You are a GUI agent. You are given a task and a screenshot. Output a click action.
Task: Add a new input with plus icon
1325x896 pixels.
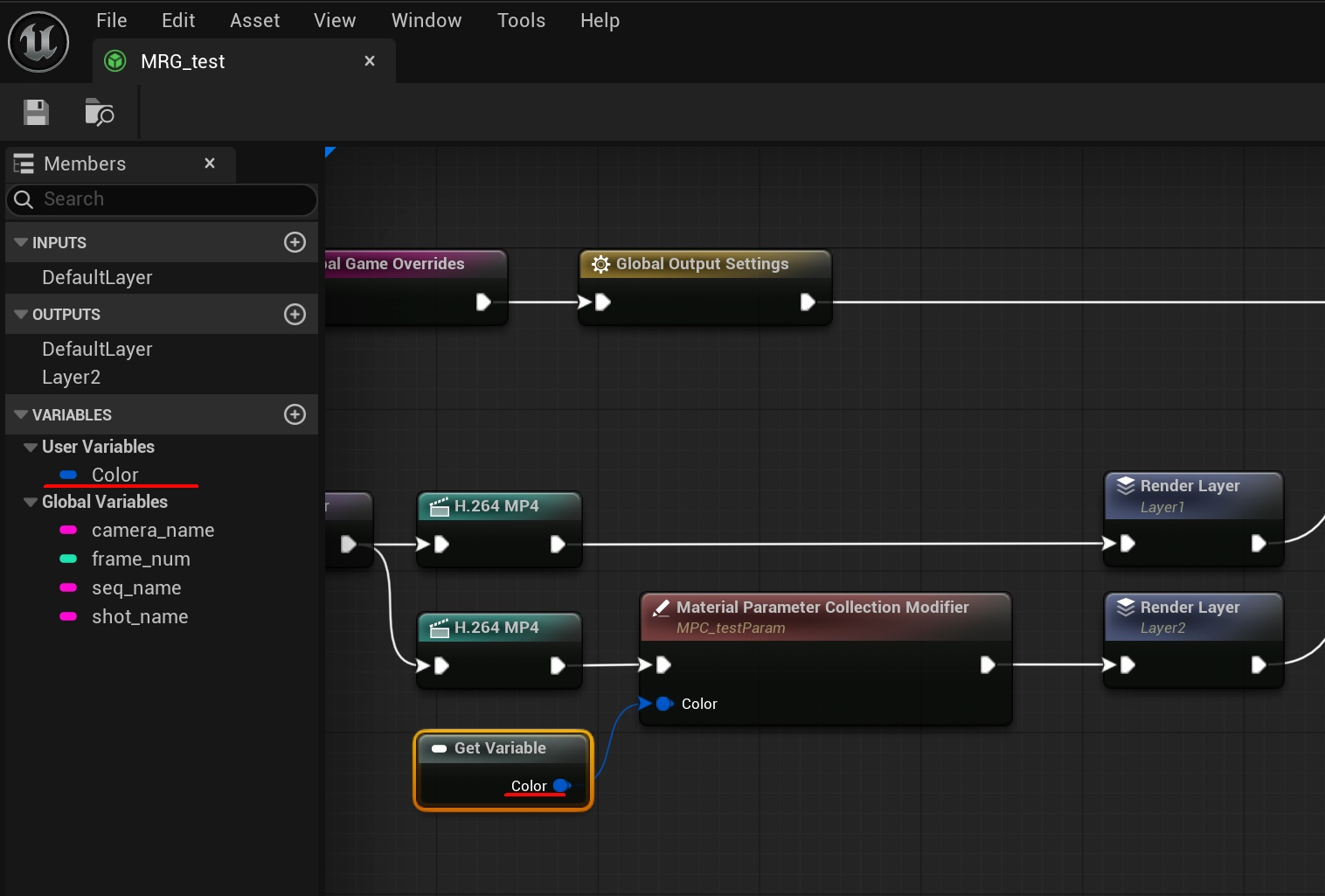[x=295, y=242]
